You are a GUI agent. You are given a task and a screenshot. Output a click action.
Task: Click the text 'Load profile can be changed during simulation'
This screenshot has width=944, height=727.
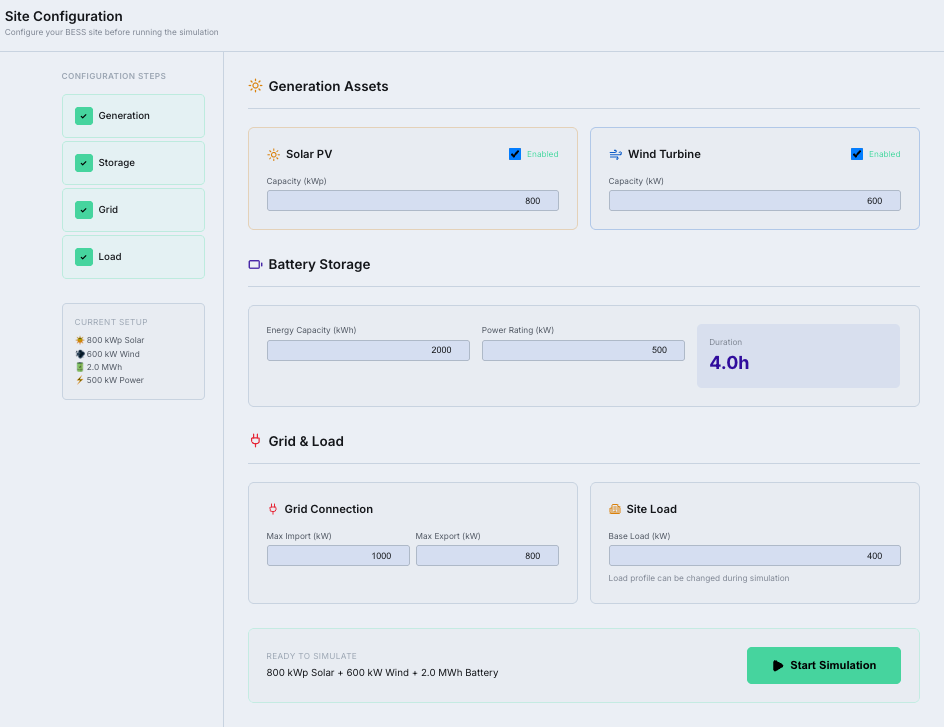698,578
